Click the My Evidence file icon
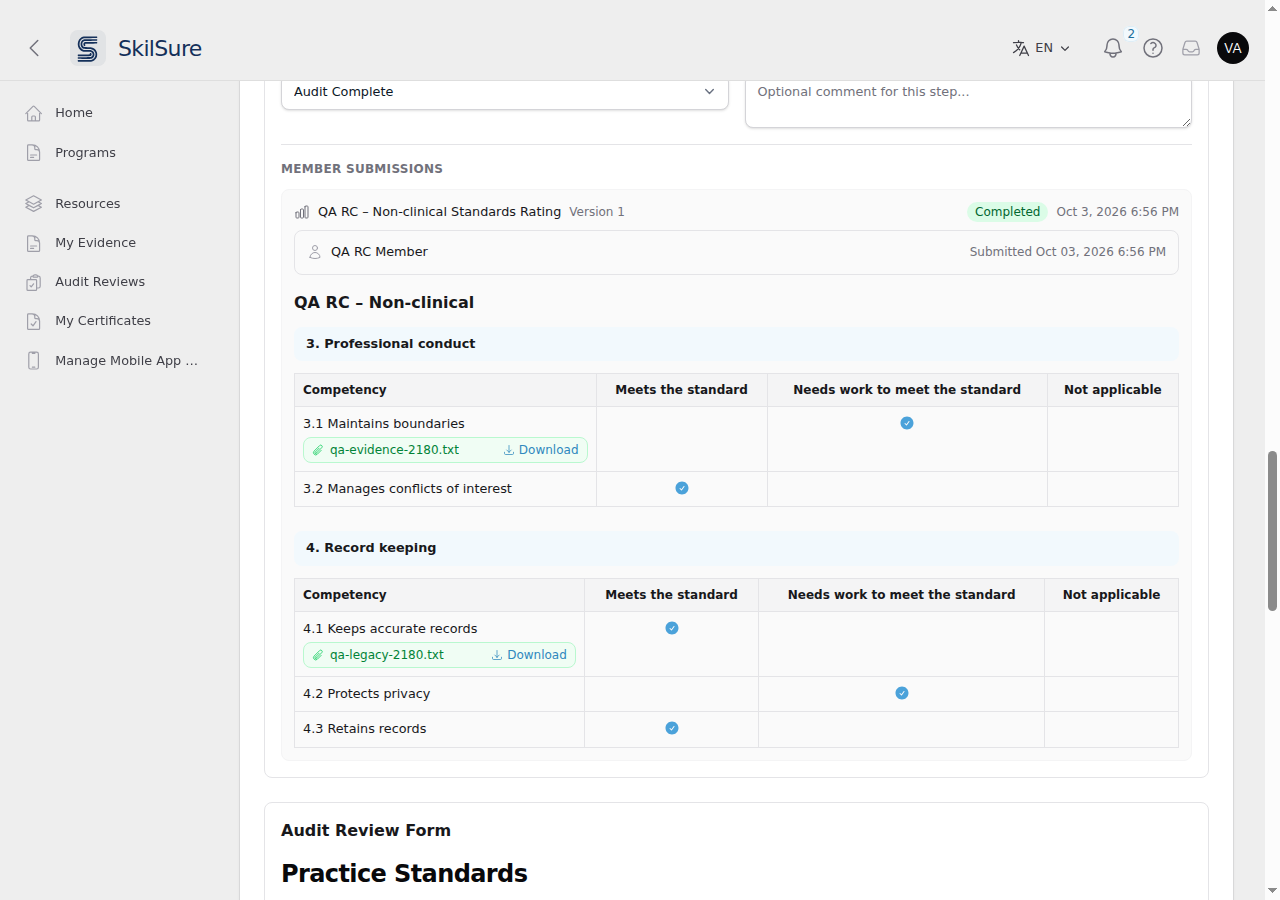 coord(34,243)
